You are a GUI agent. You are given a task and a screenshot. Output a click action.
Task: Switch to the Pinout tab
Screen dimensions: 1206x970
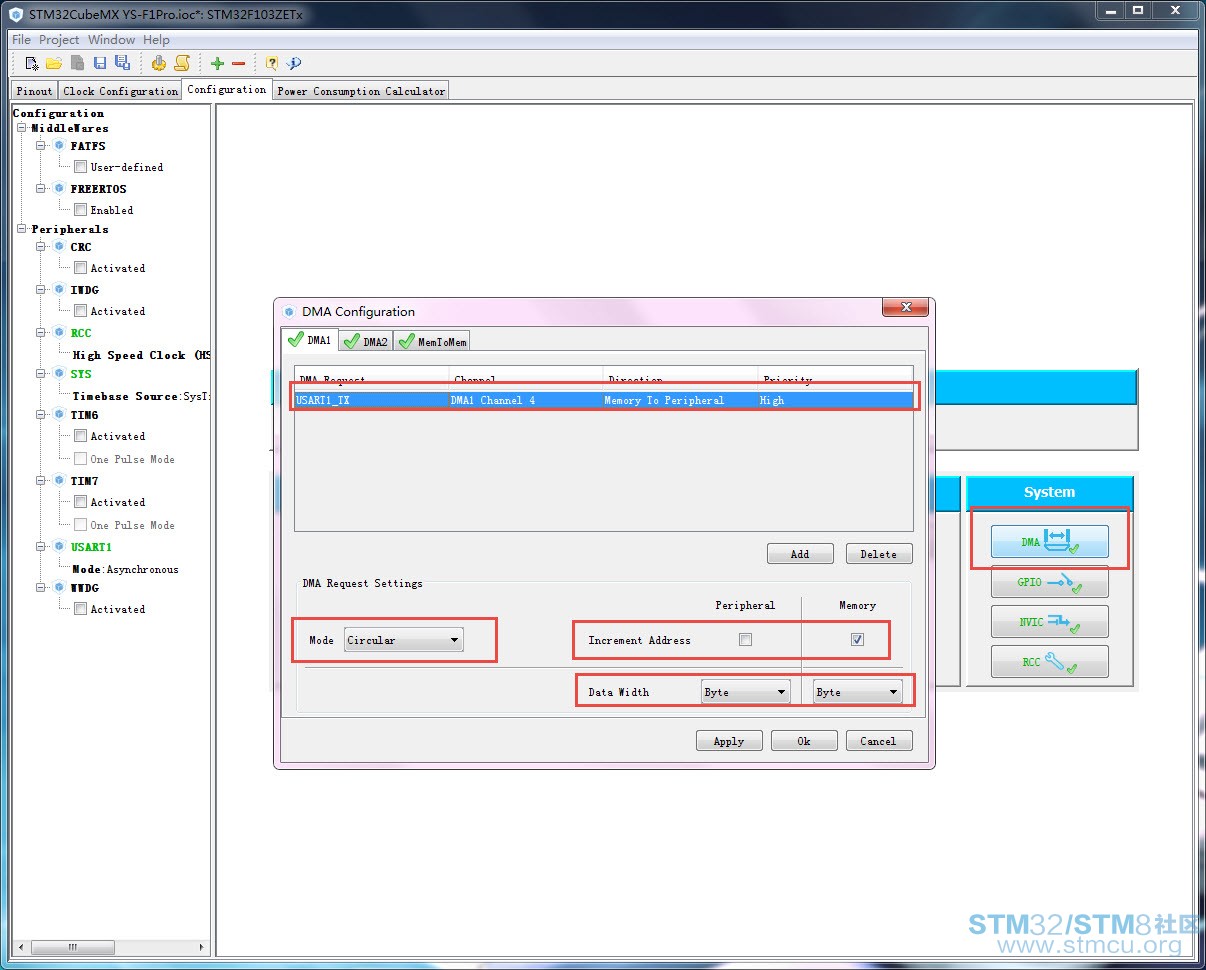pyautogui.click(x=34, y=91)
